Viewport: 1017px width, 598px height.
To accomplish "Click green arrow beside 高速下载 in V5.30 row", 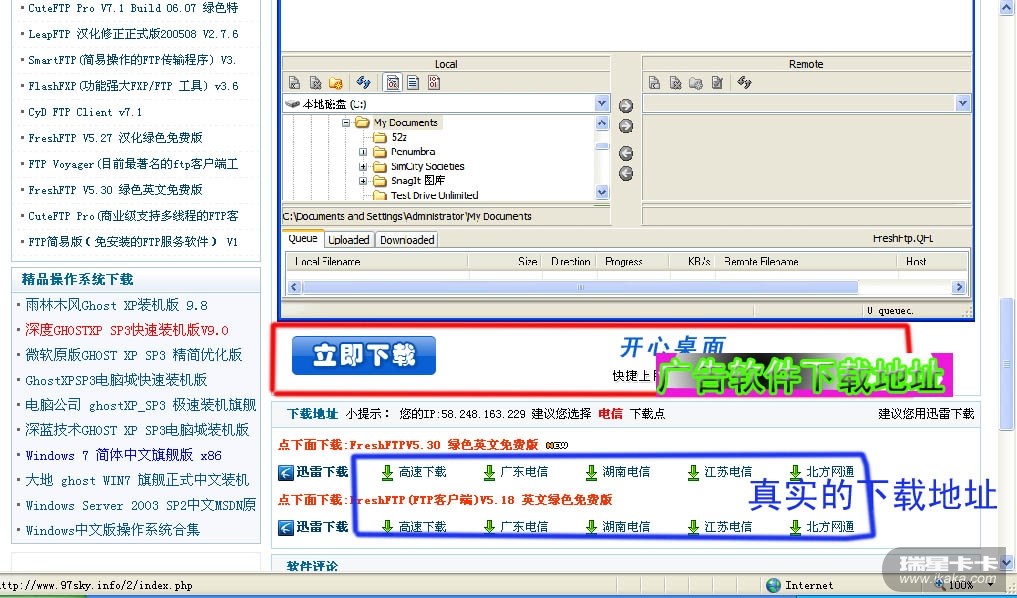I will tap(387, 473).
